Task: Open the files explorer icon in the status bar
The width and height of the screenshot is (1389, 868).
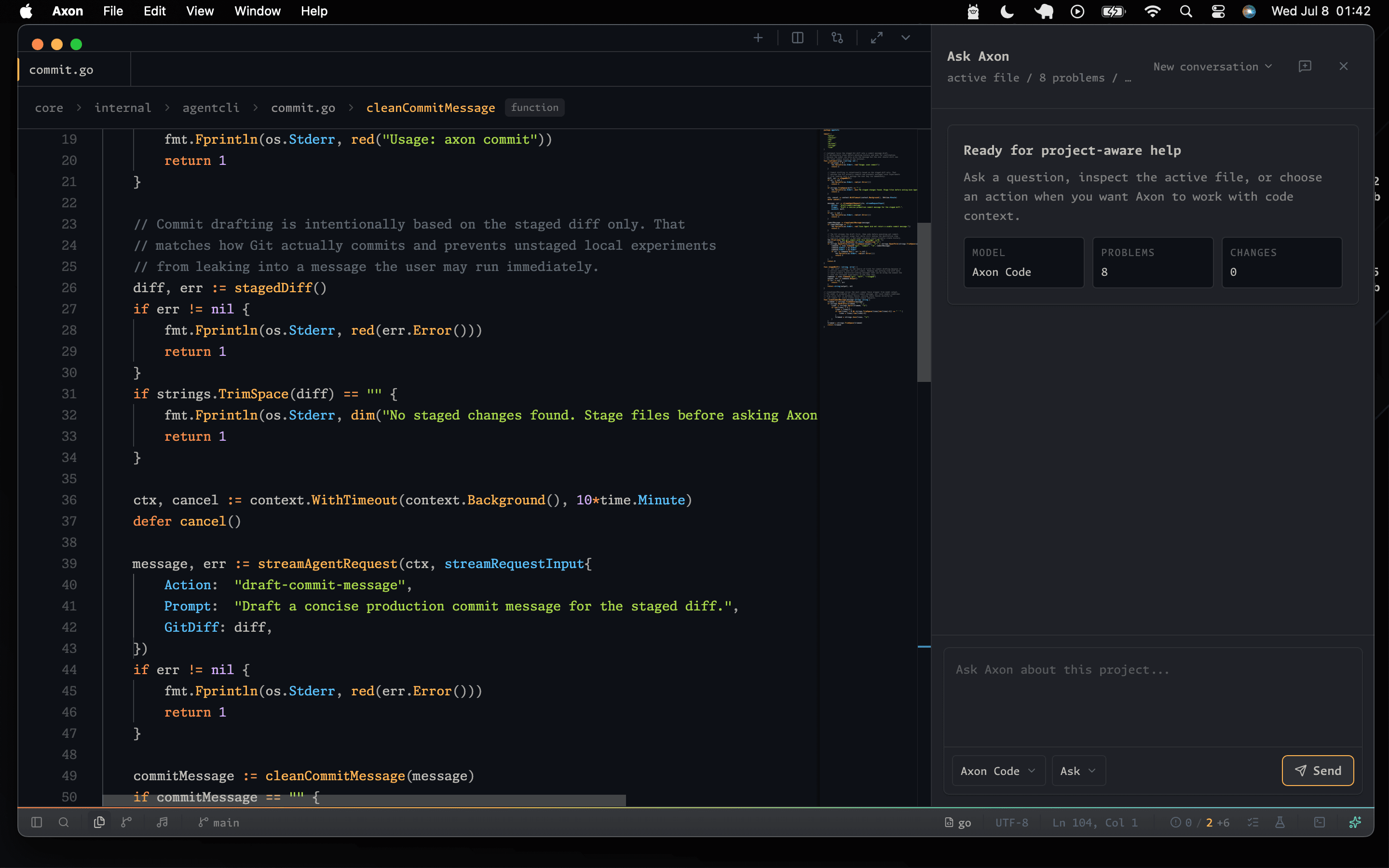Action: coord(99,822)
